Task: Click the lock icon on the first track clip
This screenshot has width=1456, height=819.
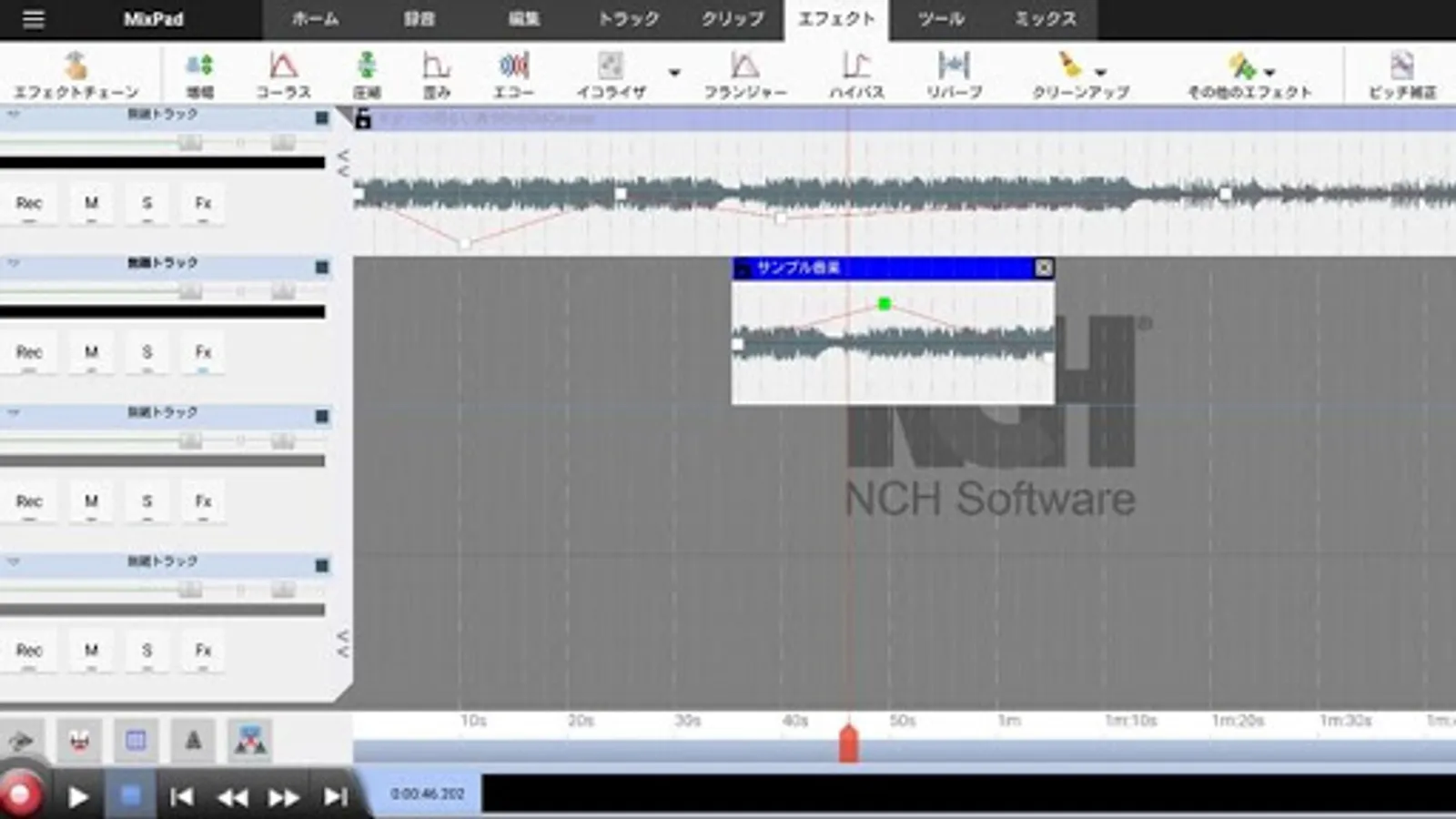Action: click(363, 118)
